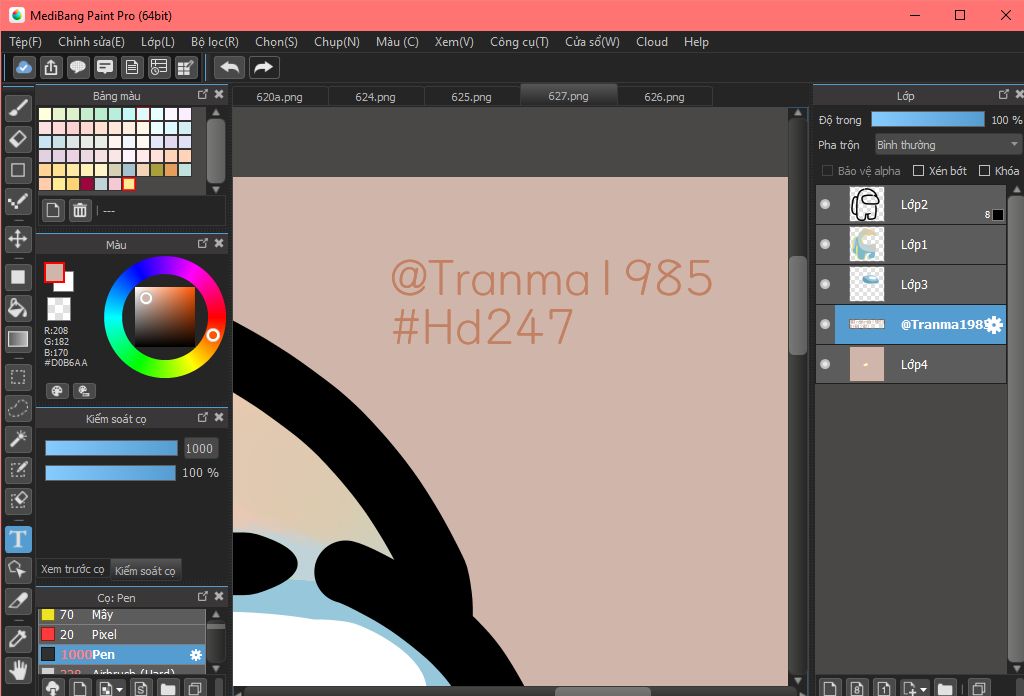
Task: Select the Gradient tool
Action: click(x=18, y=339)
